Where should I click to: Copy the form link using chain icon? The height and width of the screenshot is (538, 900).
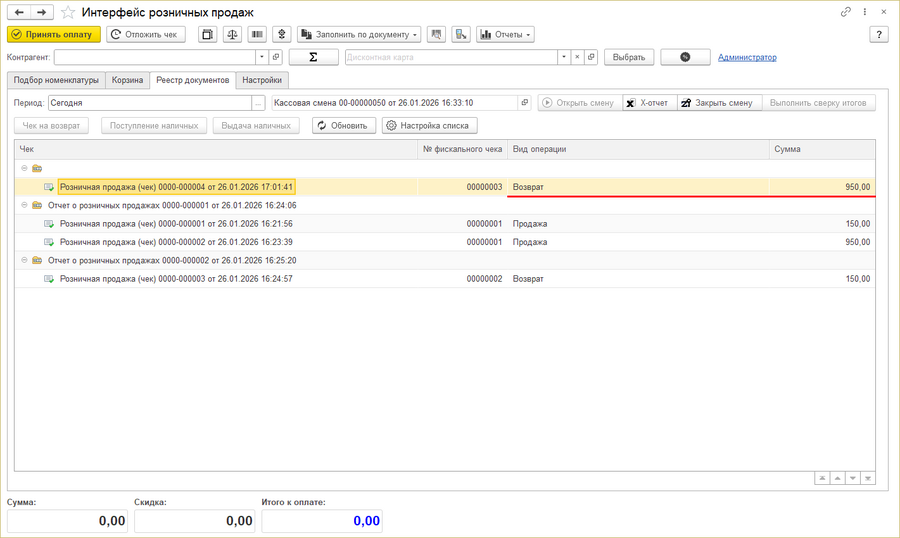pyautogui.click(x=842, y=12)
